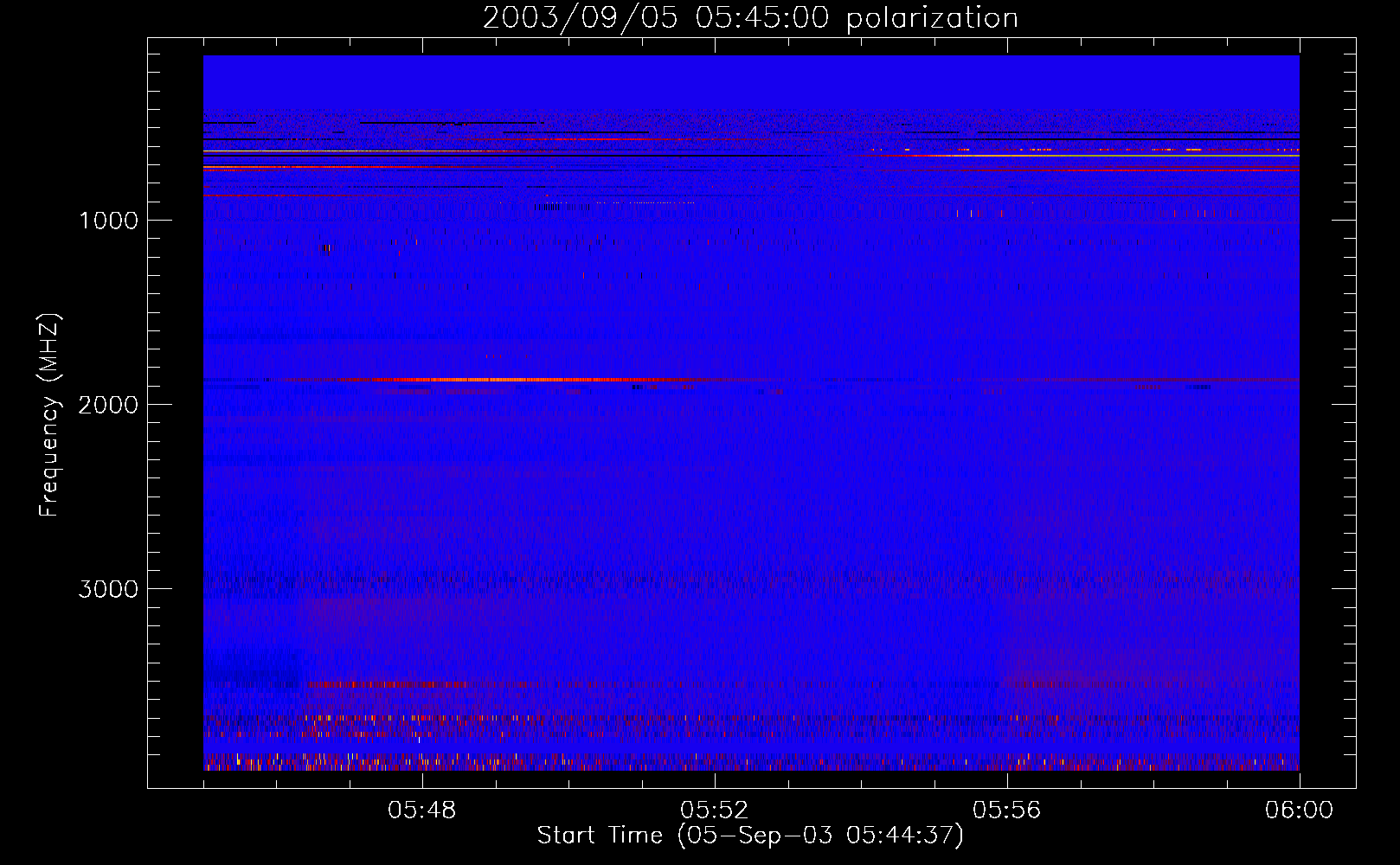Click the 05:56 time tick label
The height and width of the screenshot is (865, 1400).
pyautogui.click(x=1007, y=811)
